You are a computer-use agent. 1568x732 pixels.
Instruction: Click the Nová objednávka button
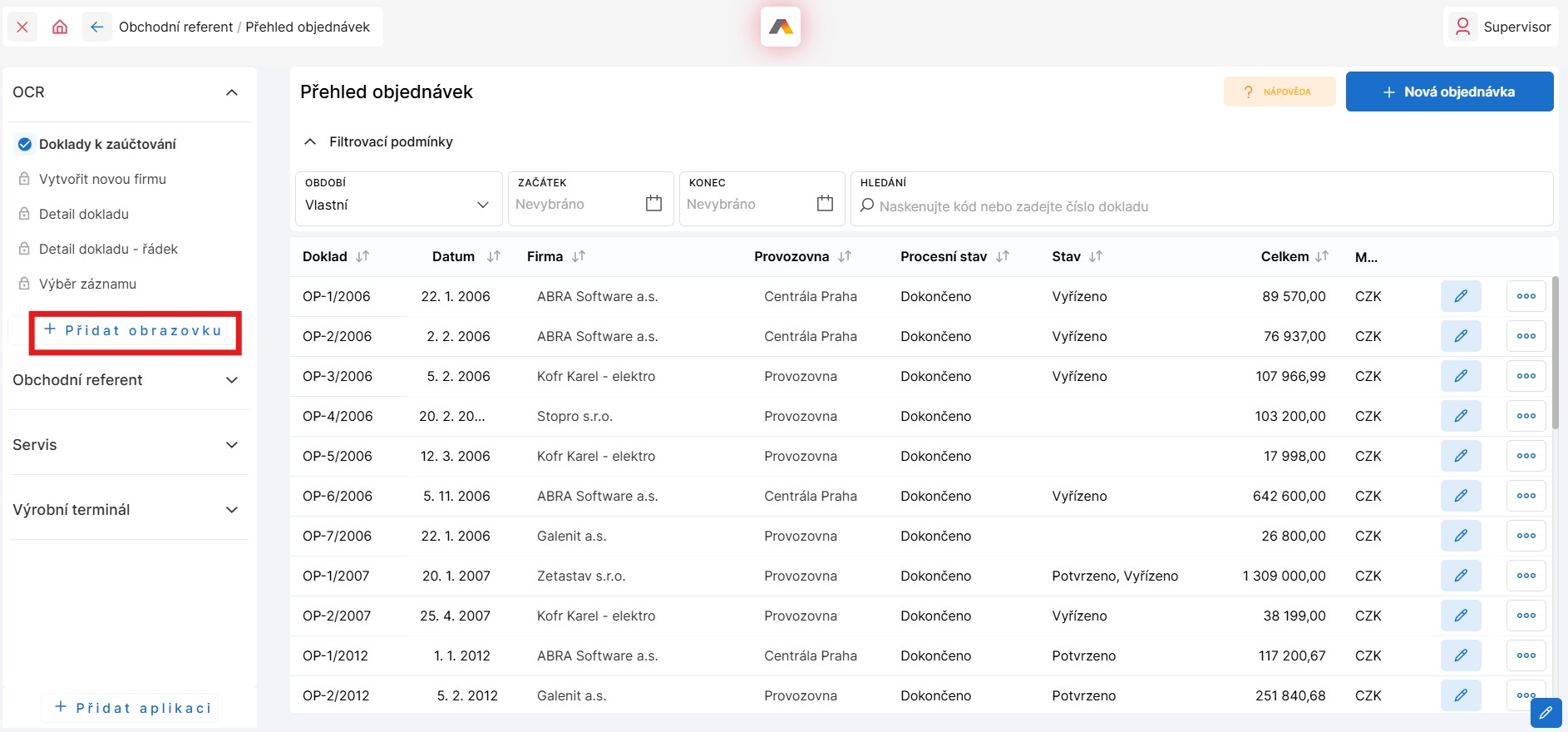pos(1449,91)
